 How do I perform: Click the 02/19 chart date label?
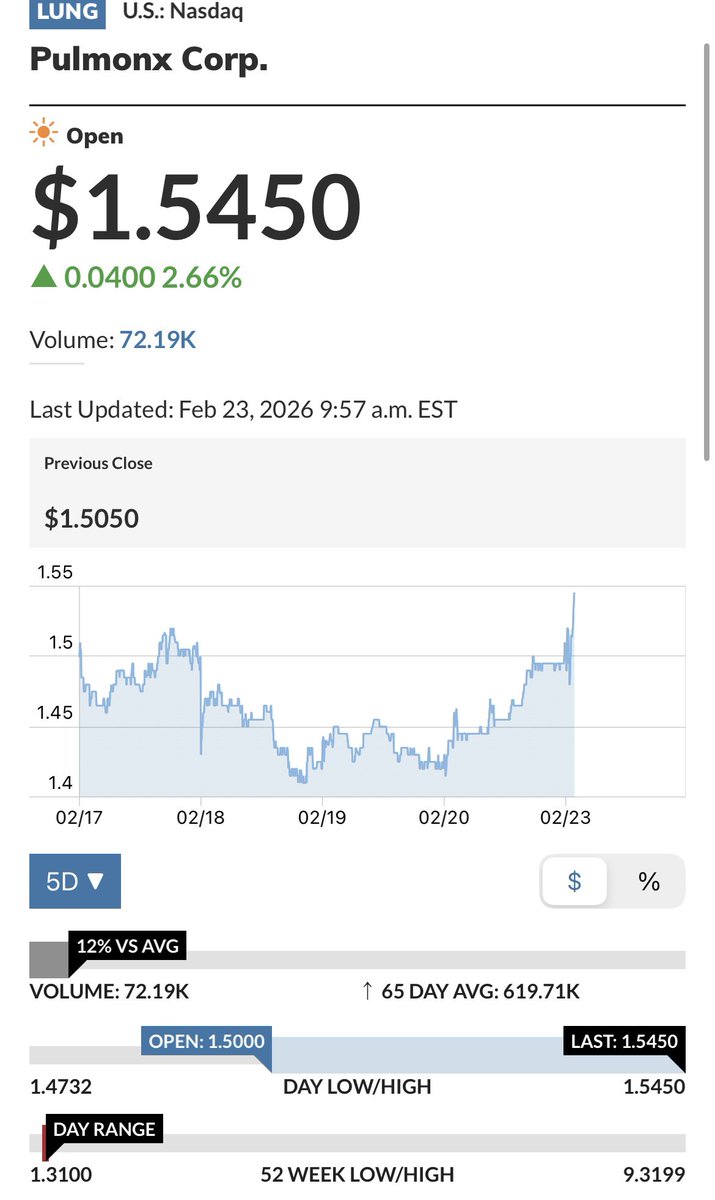(322, 817)
